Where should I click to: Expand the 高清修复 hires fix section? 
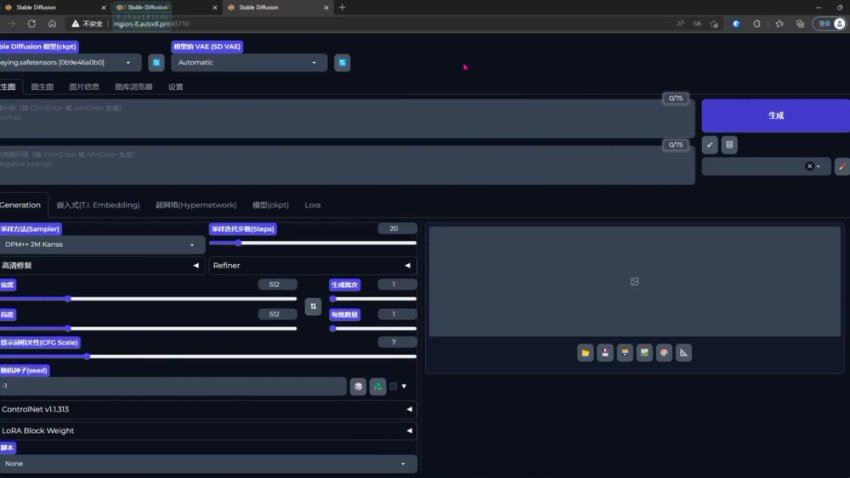click(102, 266)
